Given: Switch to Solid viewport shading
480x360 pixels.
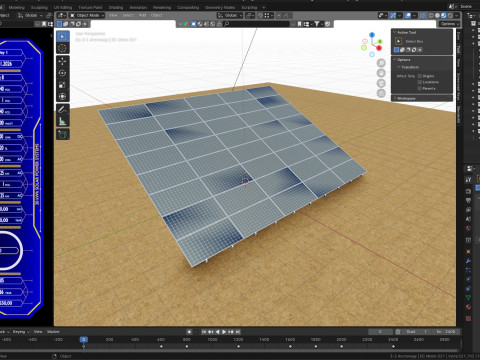Looking at the screenshot, I should point(437,16).
